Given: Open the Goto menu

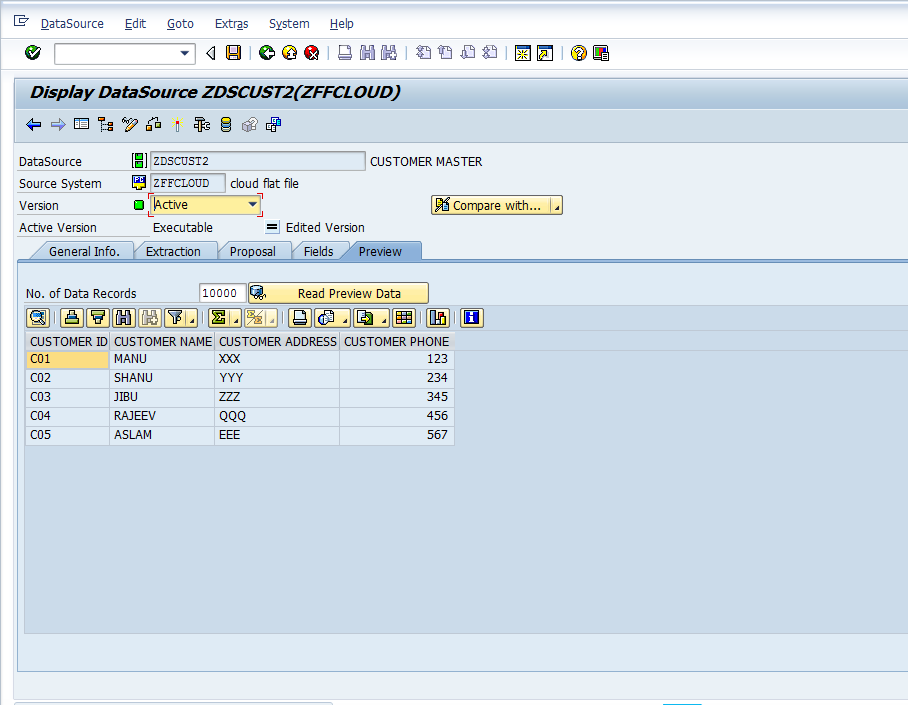Looking at the screenshot, I should click(x=182, y=23).
